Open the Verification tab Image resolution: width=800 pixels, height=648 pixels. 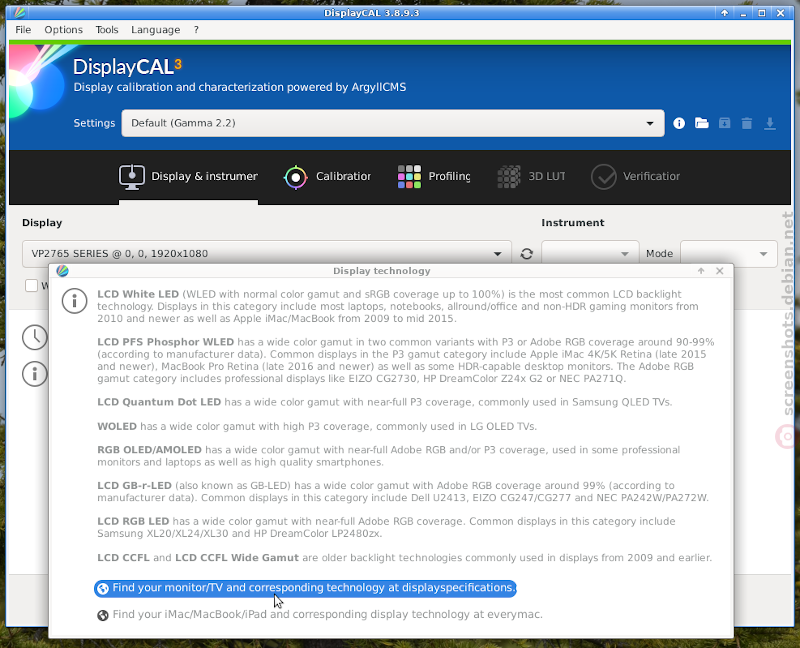point(635,177)
